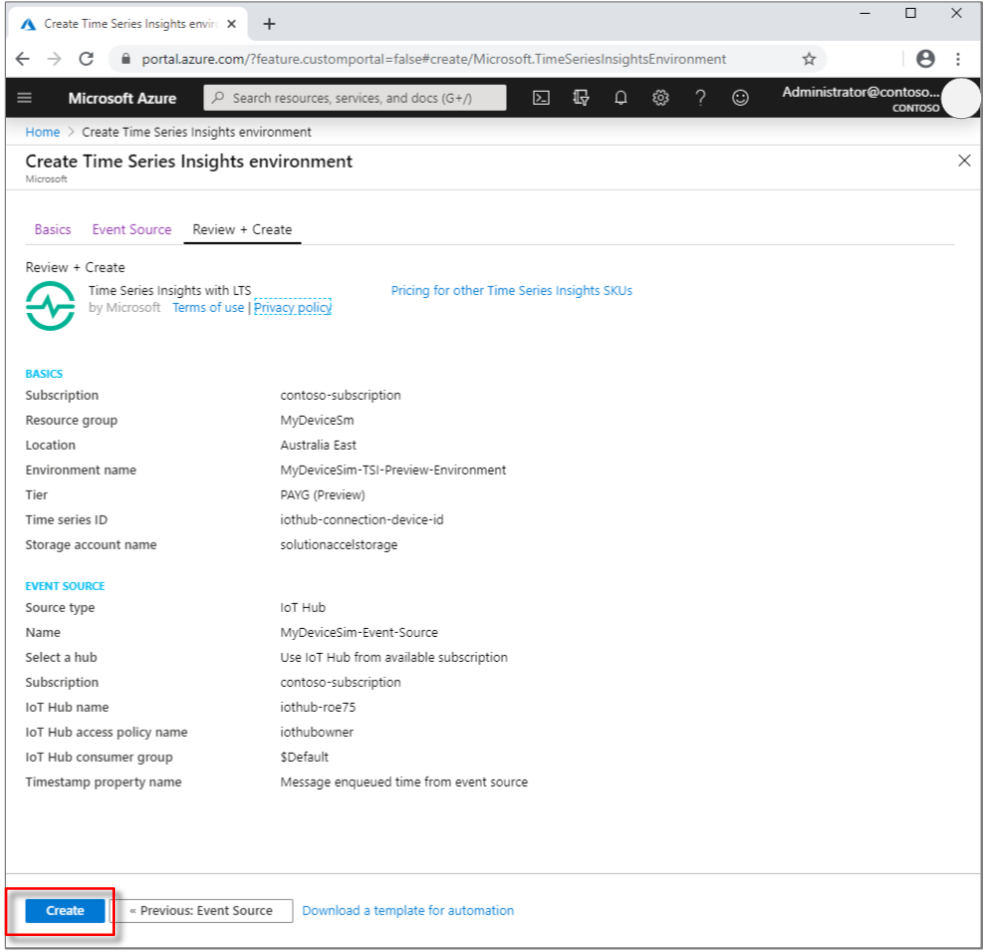Screen dimensions: 984x952
Task: Switch to the Basics tab
Action: click(53, 230)
